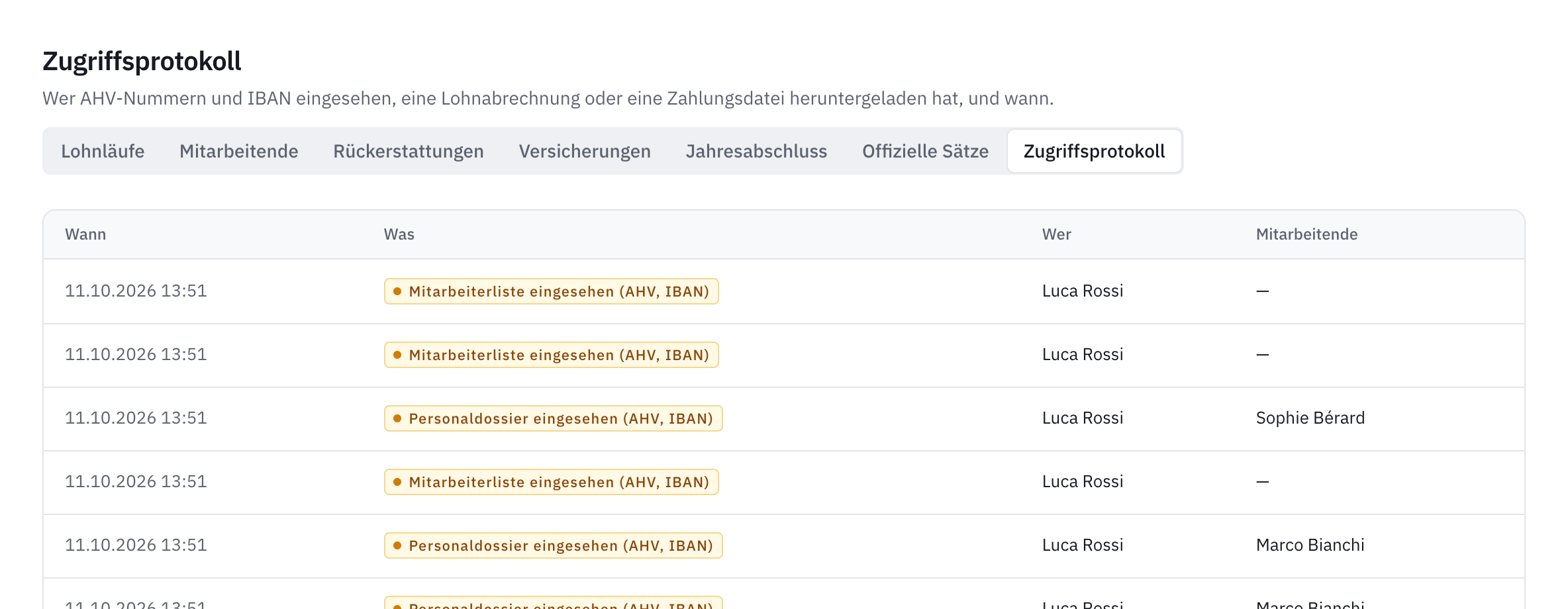Viewport: 1568px width, 609px height.
Task: Click the Zugriffsprotokoll page heading
Action: point(142,62)
